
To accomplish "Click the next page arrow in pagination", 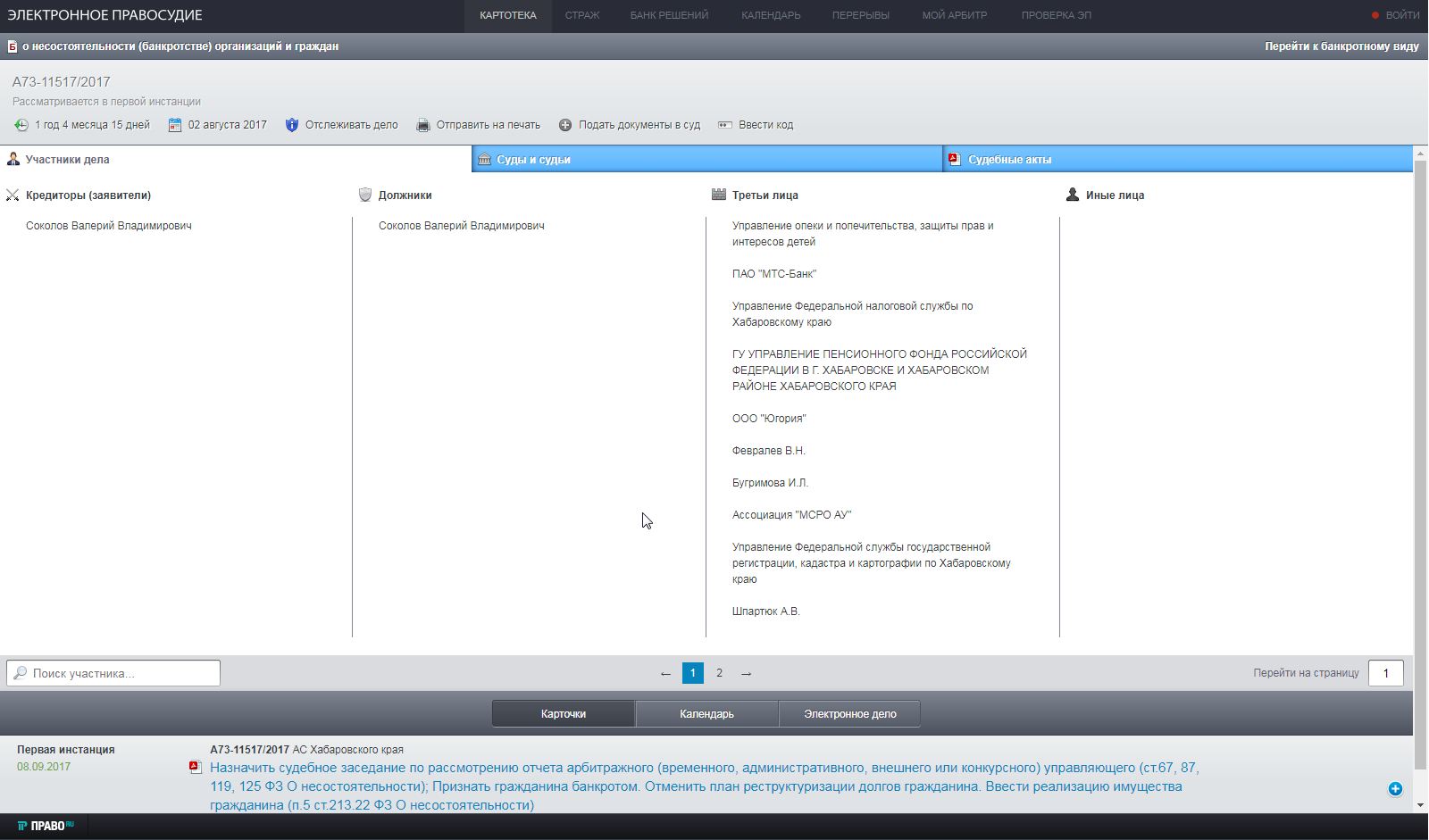I will pyautogui.click(x=746, y=673).
